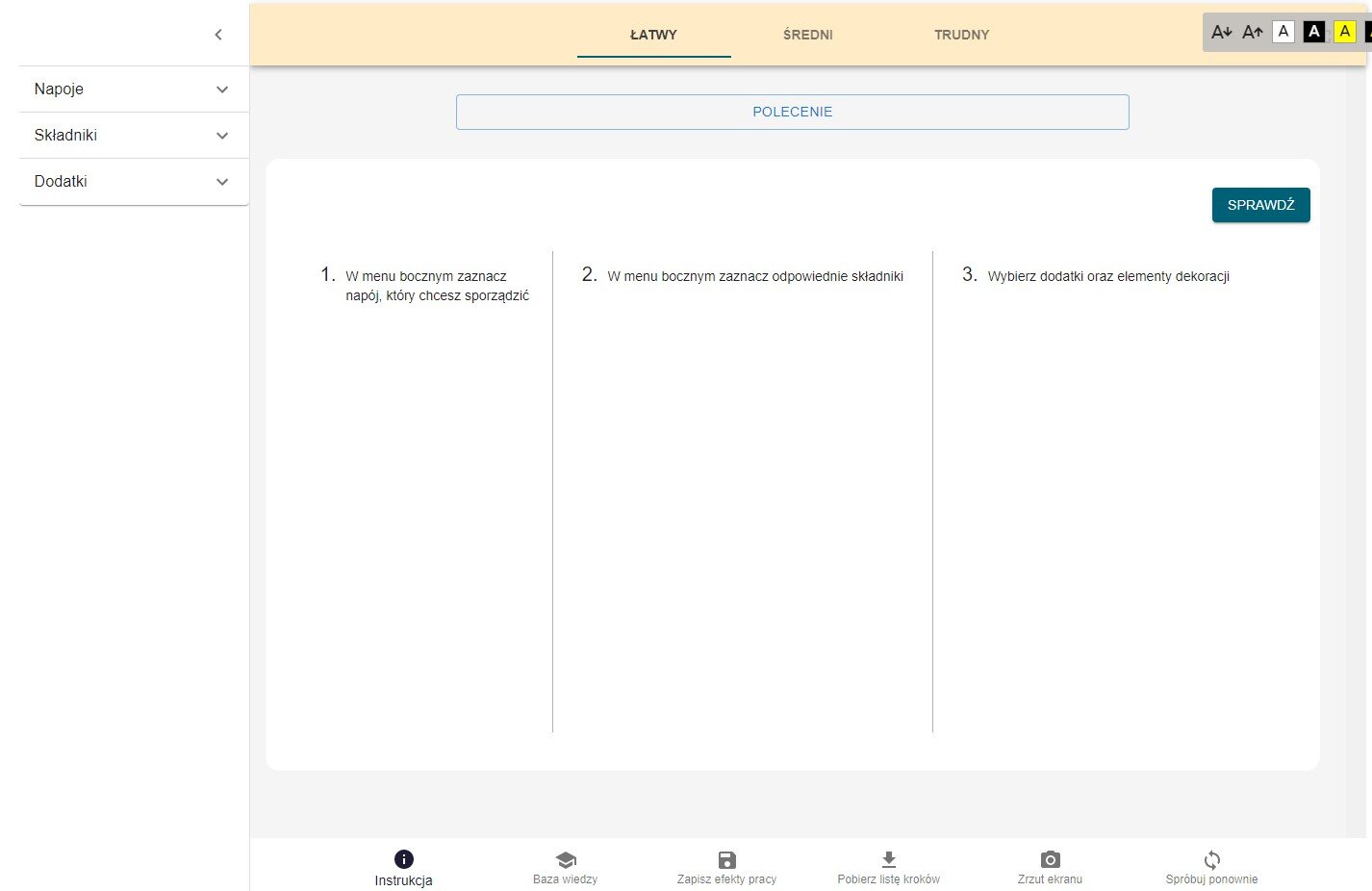Open Baza wiedzy knowledge base

[x=565, y=867]
